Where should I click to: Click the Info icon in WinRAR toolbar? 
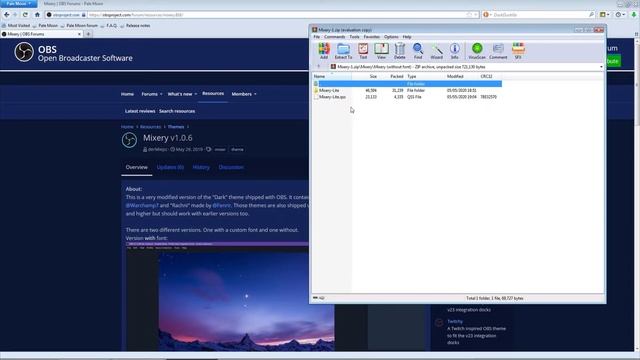point(455,51)
